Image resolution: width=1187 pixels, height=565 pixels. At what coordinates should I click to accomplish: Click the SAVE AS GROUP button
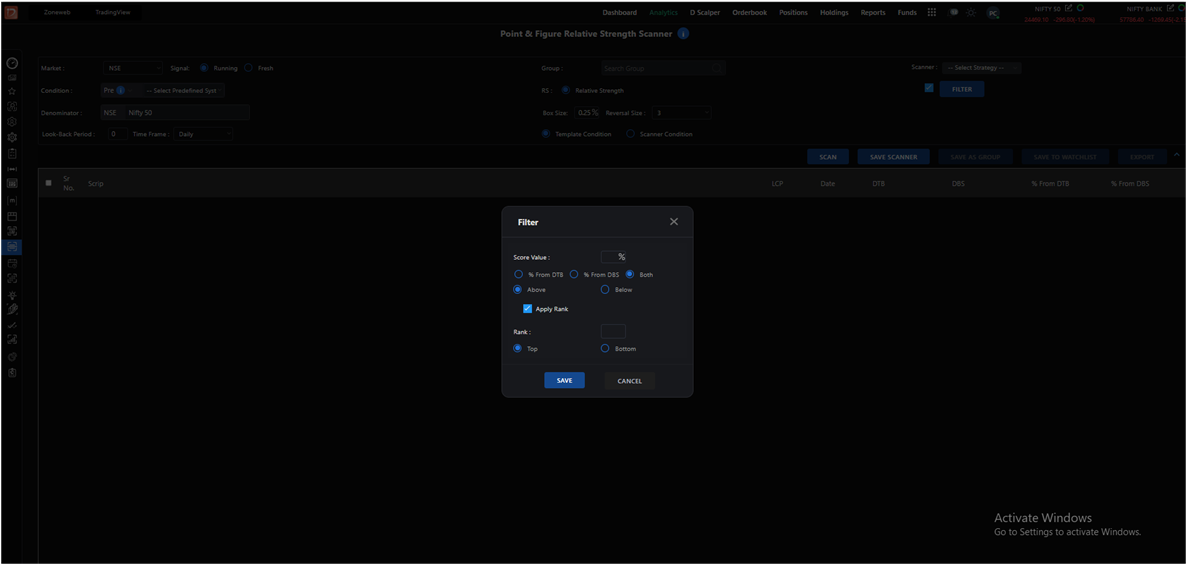(x=976, y=157)
